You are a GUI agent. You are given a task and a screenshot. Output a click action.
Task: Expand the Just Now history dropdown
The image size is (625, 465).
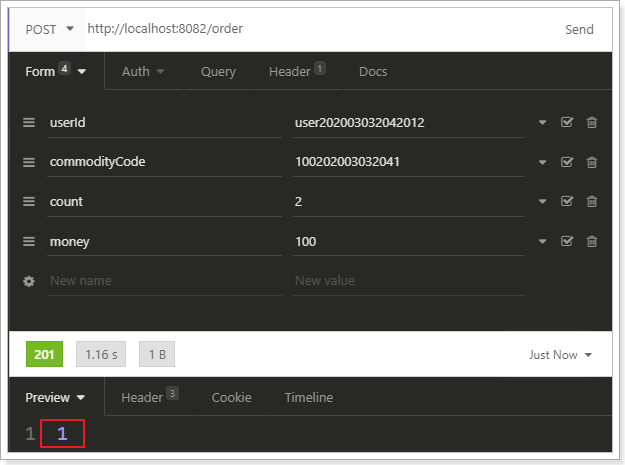coord(560,355)
